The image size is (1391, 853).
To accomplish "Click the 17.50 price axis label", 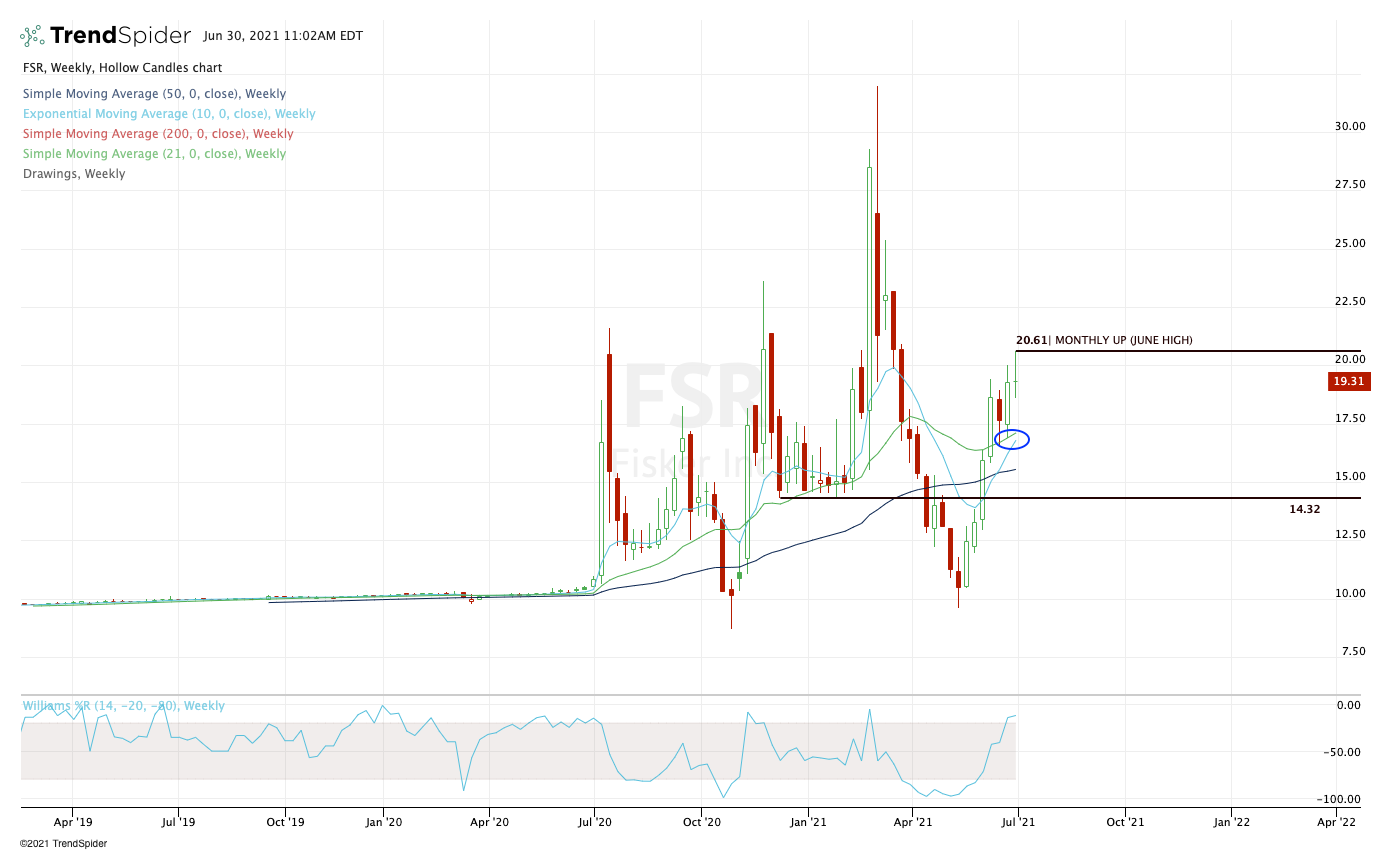I will coord(1352,419).
